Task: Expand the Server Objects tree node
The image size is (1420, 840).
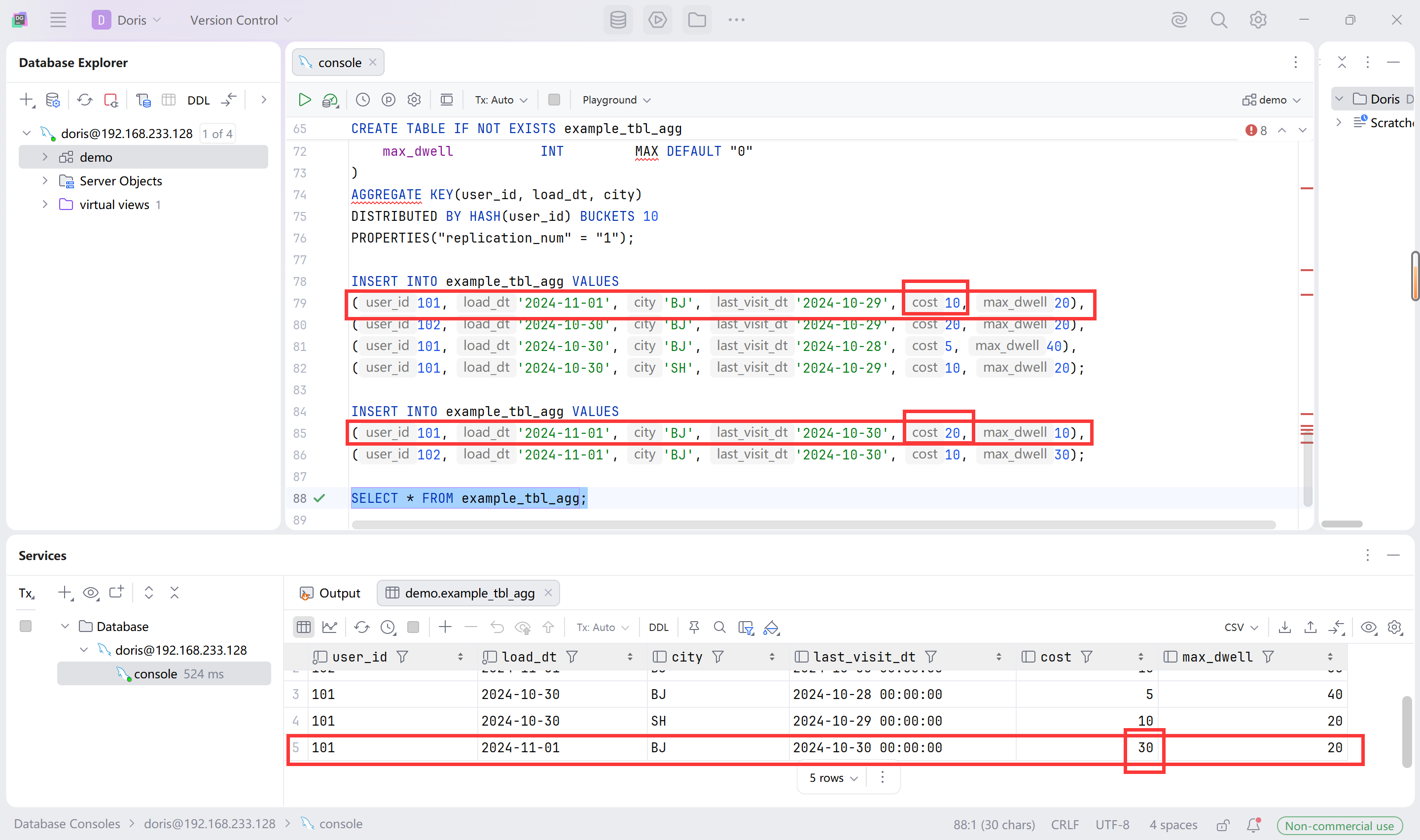Action: tap(45, 181)
